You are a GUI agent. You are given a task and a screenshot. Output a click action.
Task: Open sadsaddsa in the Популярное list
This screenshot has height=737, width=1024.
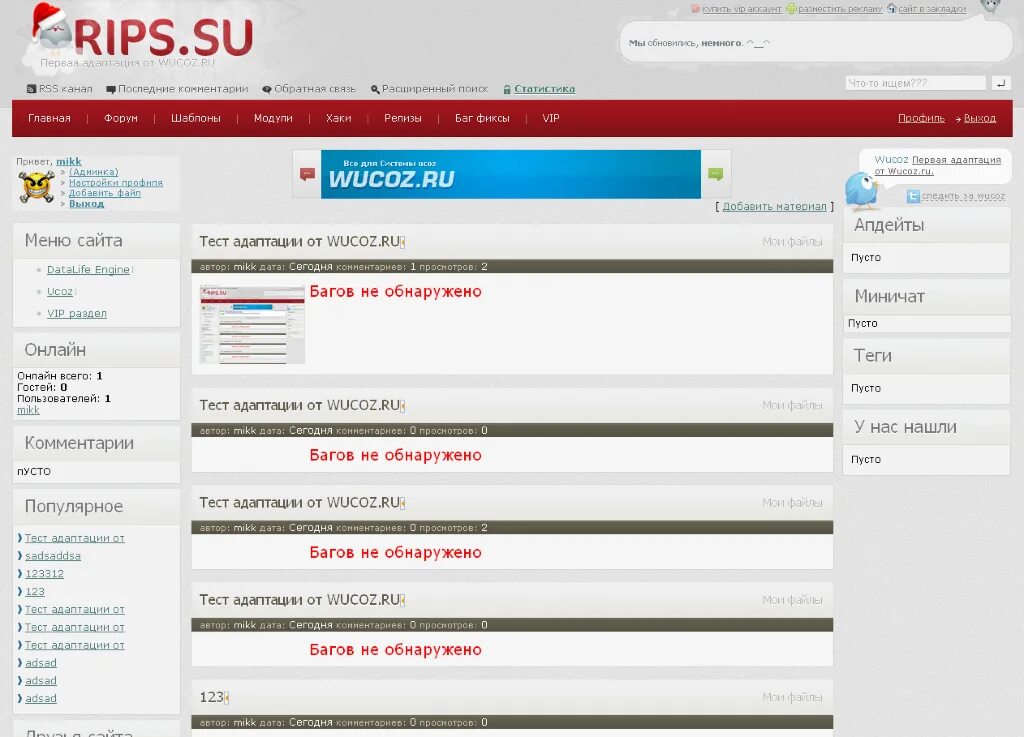(x=53, y=556)
